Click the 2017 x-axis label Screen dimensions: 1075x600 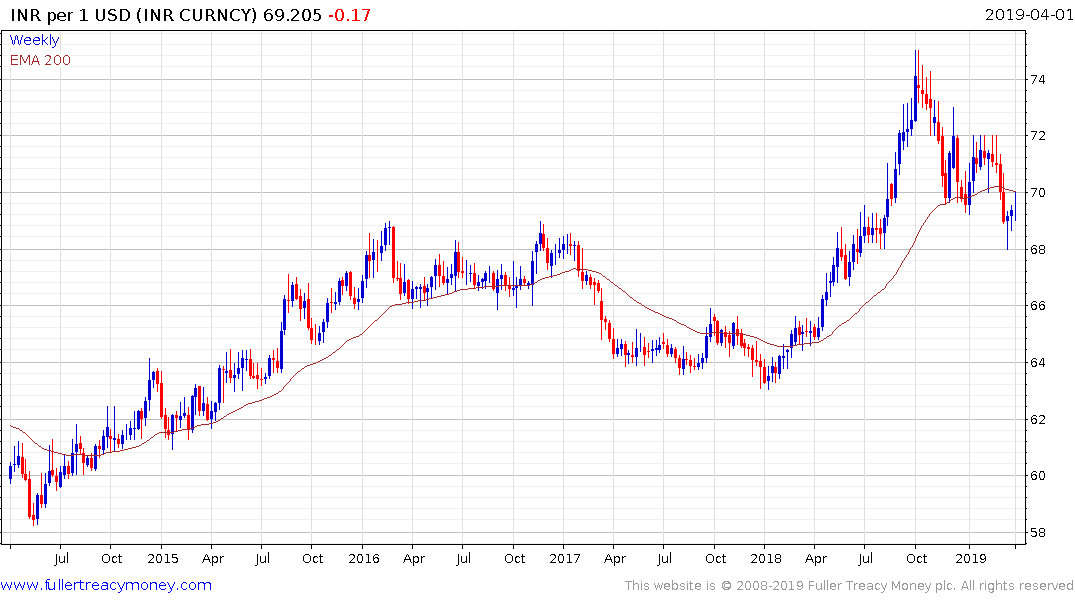[564, 558]
